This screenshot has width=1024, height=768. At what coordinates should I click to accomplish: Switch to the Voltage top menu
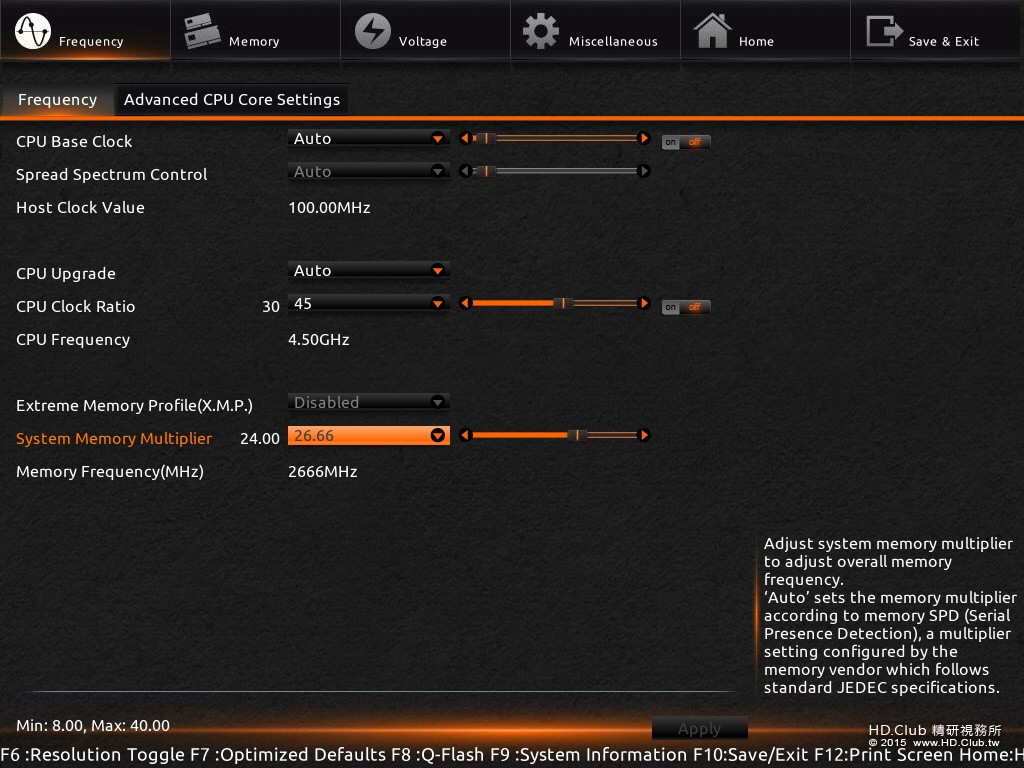coord(425,31)
